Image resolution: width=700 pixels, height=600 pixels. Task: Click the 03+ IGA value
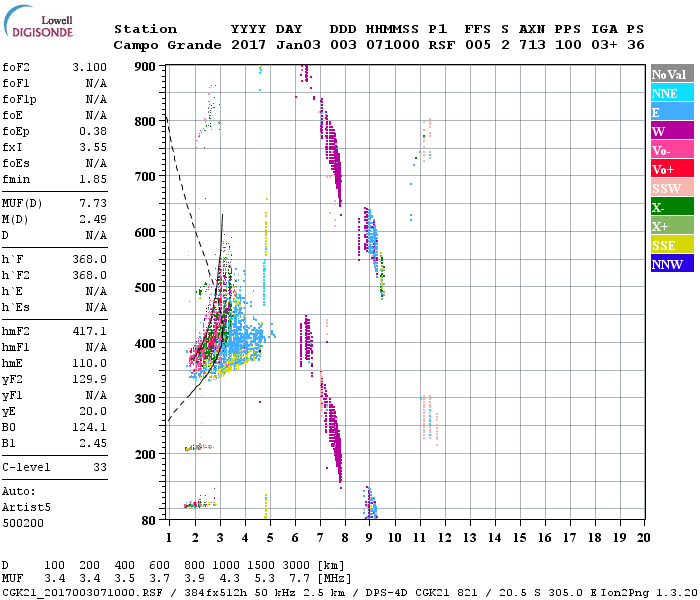(604, 46)
